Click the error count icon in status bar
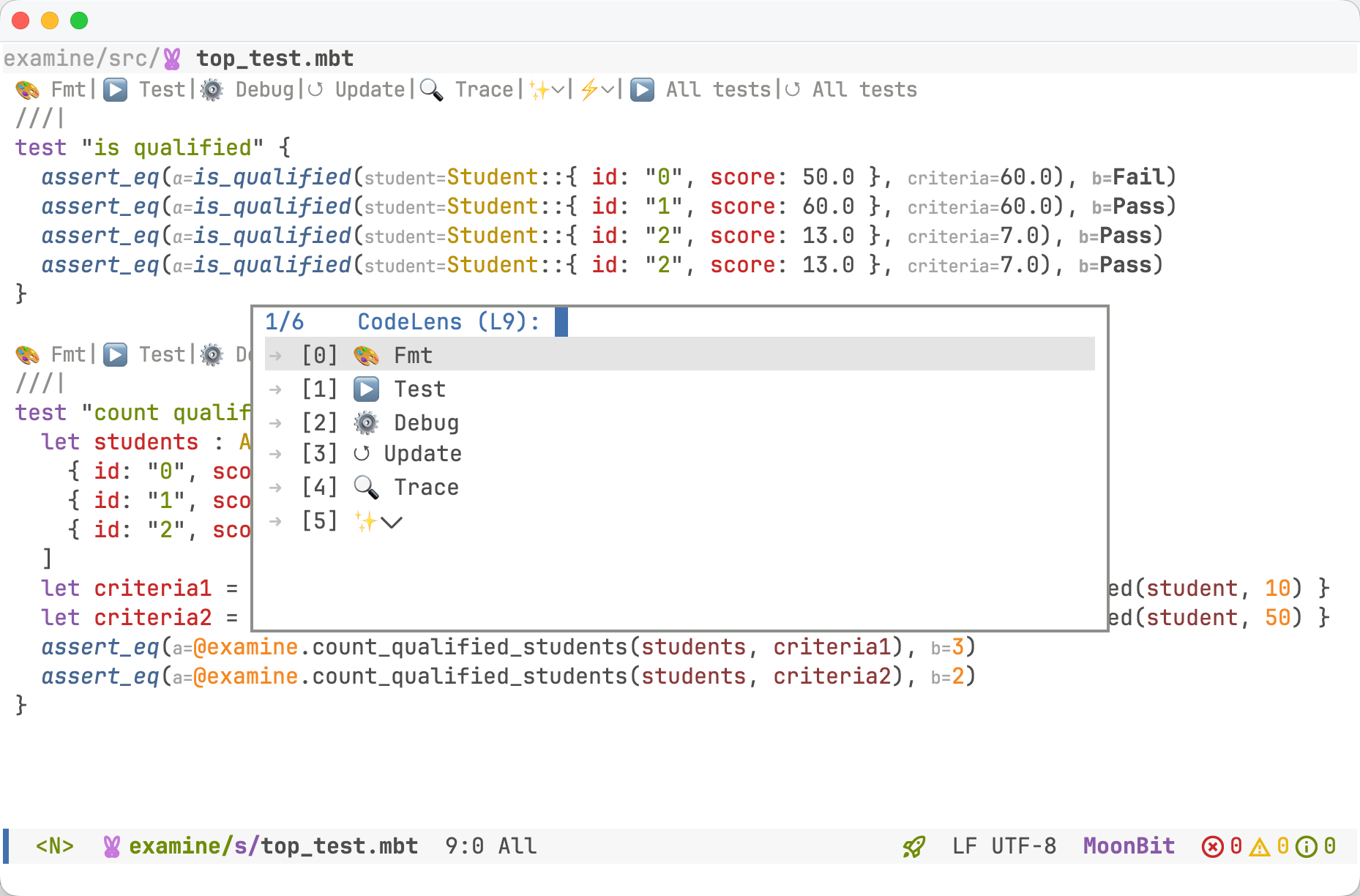Screen dimensions: 1360x896 coord(1212,847)
